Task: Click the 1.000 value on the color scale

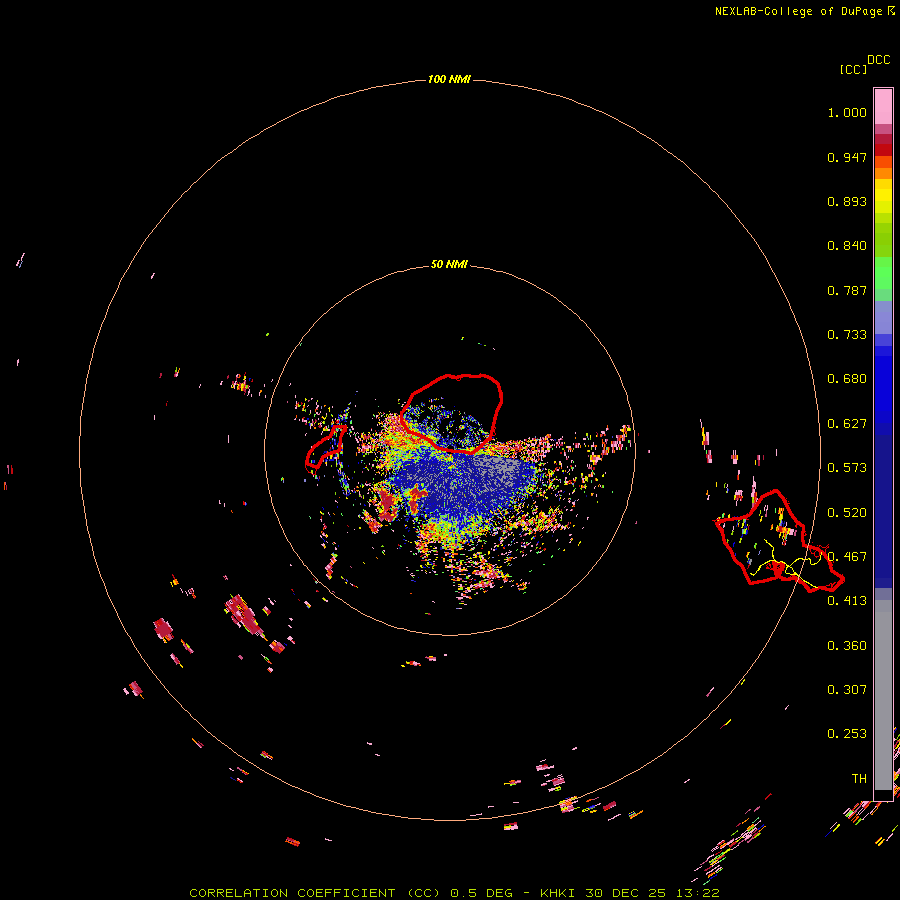Action: [847, 112]
